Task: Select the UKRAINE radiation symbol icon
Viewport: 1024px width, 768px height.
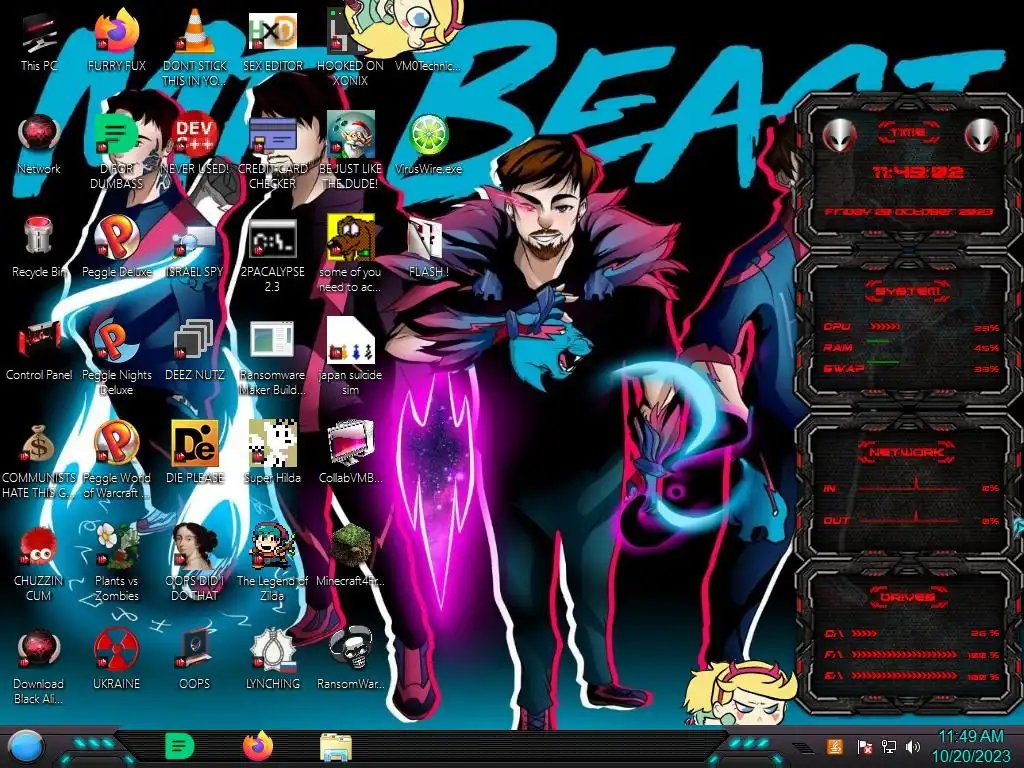Action: (116, 660)
